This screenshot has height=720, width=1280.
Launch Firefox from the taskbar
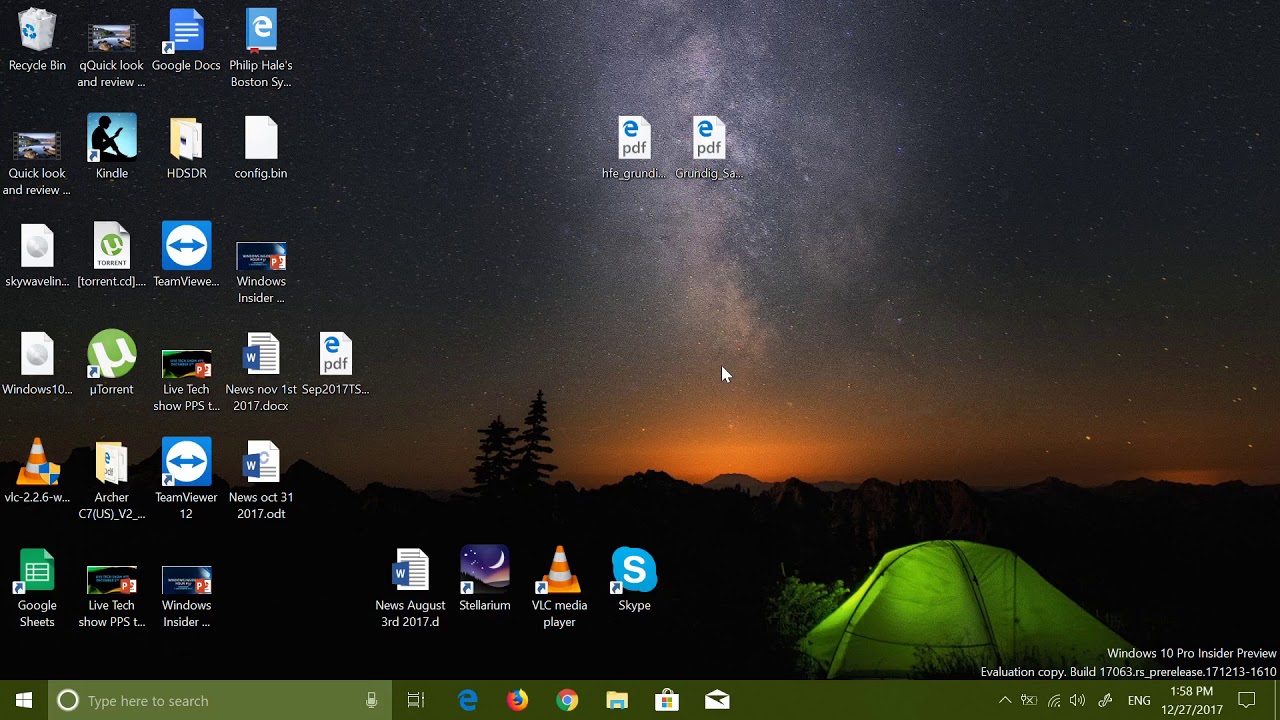517,700
